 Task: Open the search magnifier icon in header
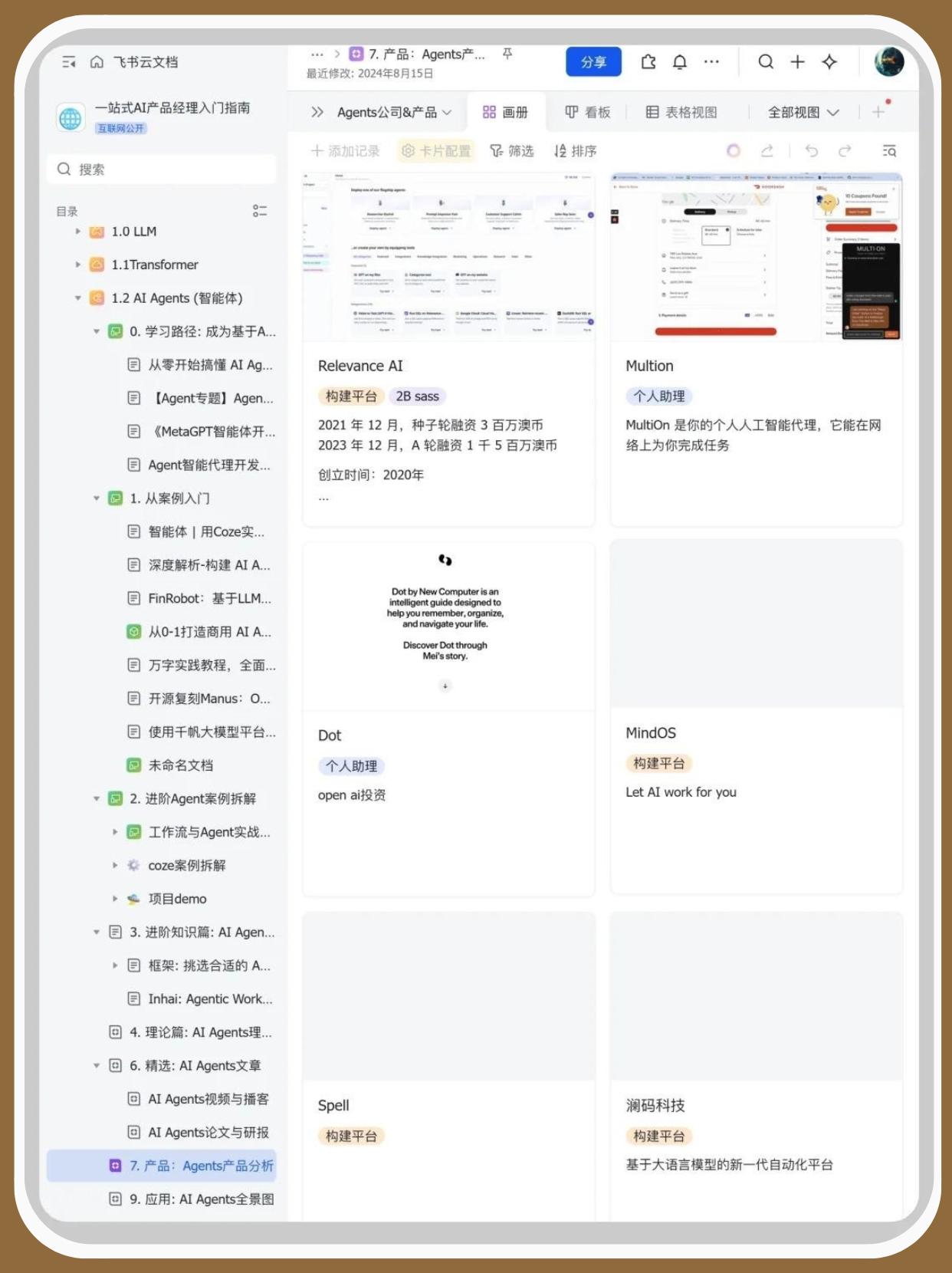coord(766,62)
